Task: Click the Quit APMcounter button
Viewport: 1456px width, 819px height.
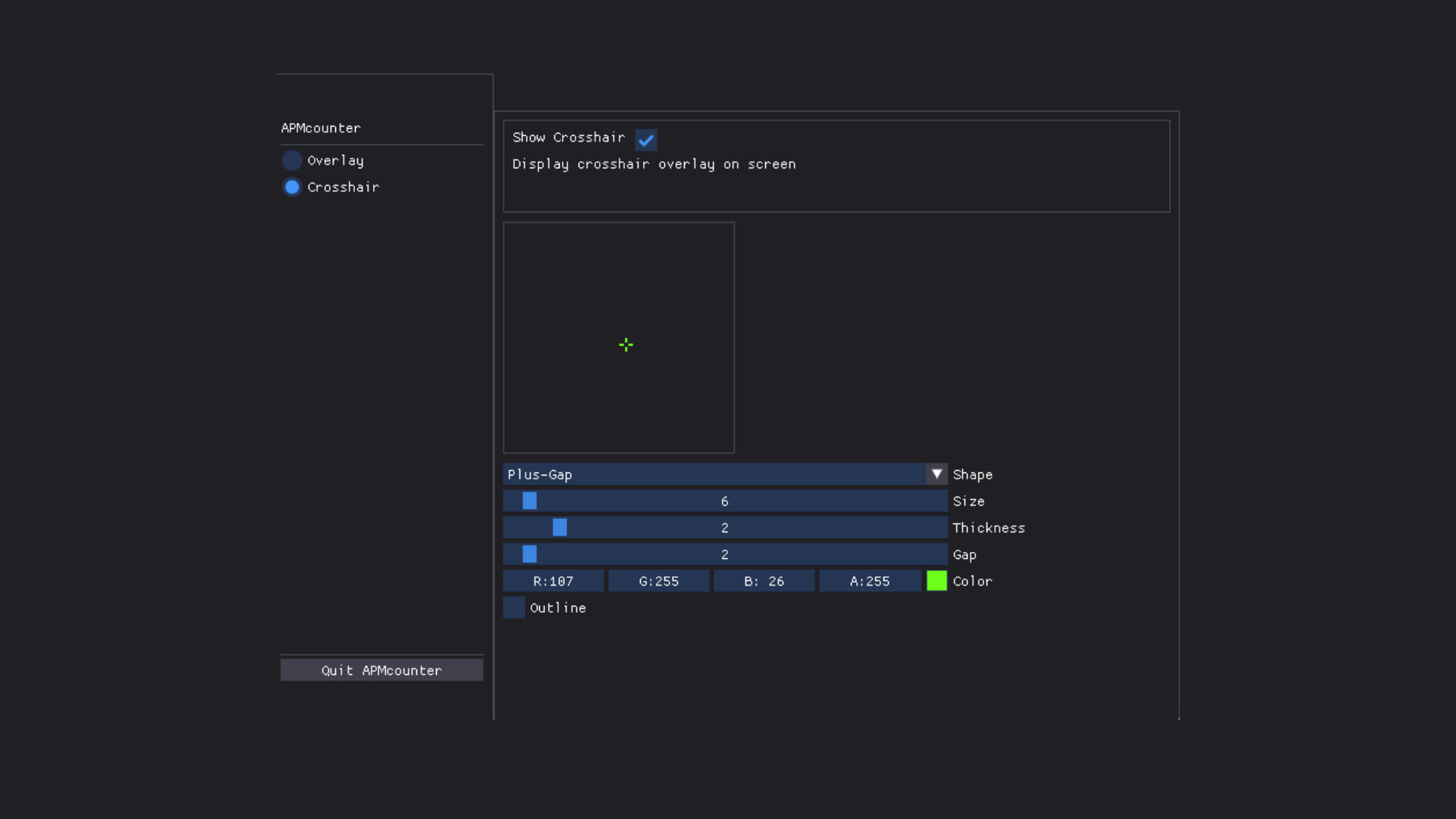Action: coord(381,670)
